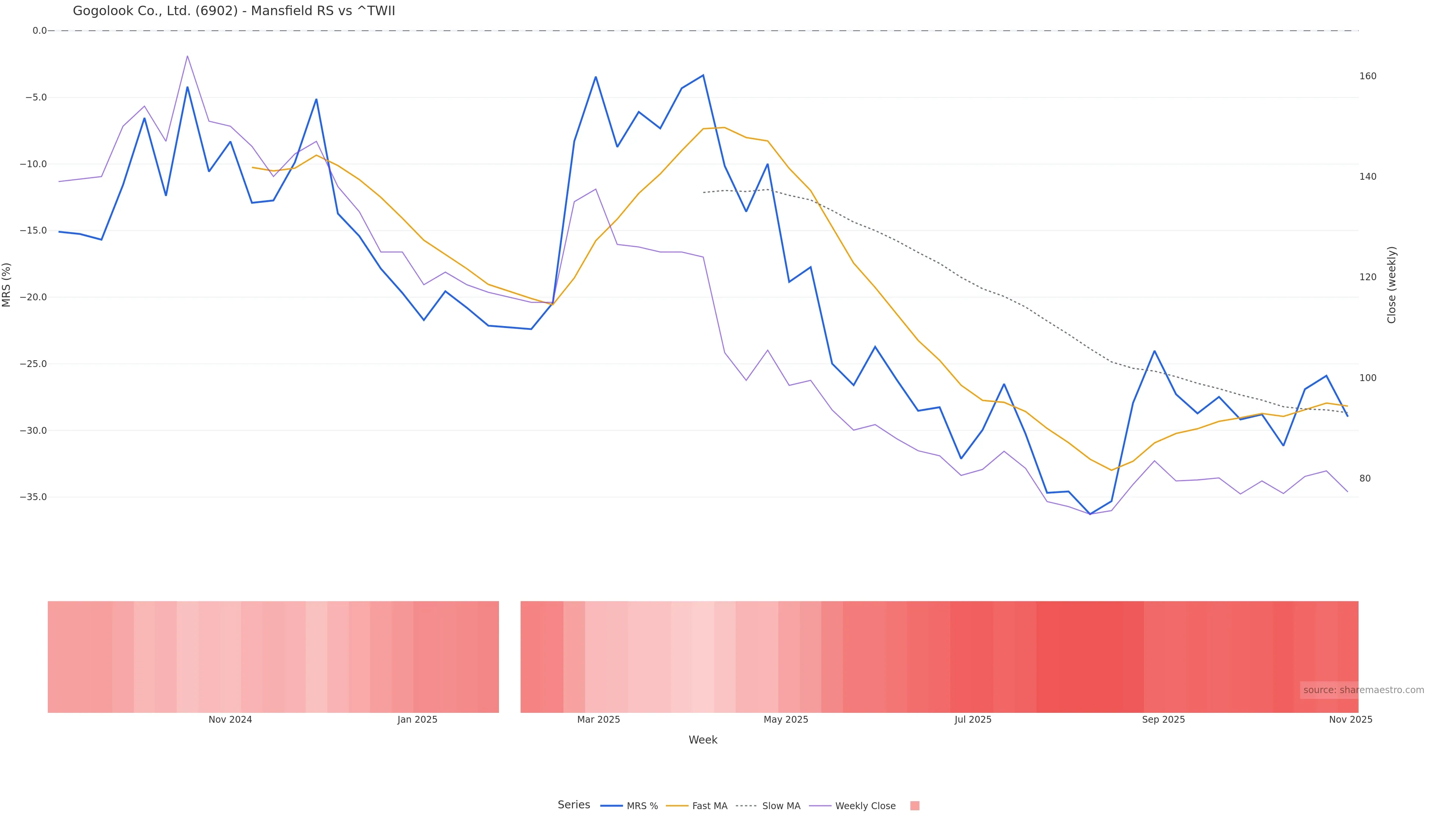Click the 0.0 tick on MRS axis
Viewport: 1456px width, 819px height.
coord(39,30)
